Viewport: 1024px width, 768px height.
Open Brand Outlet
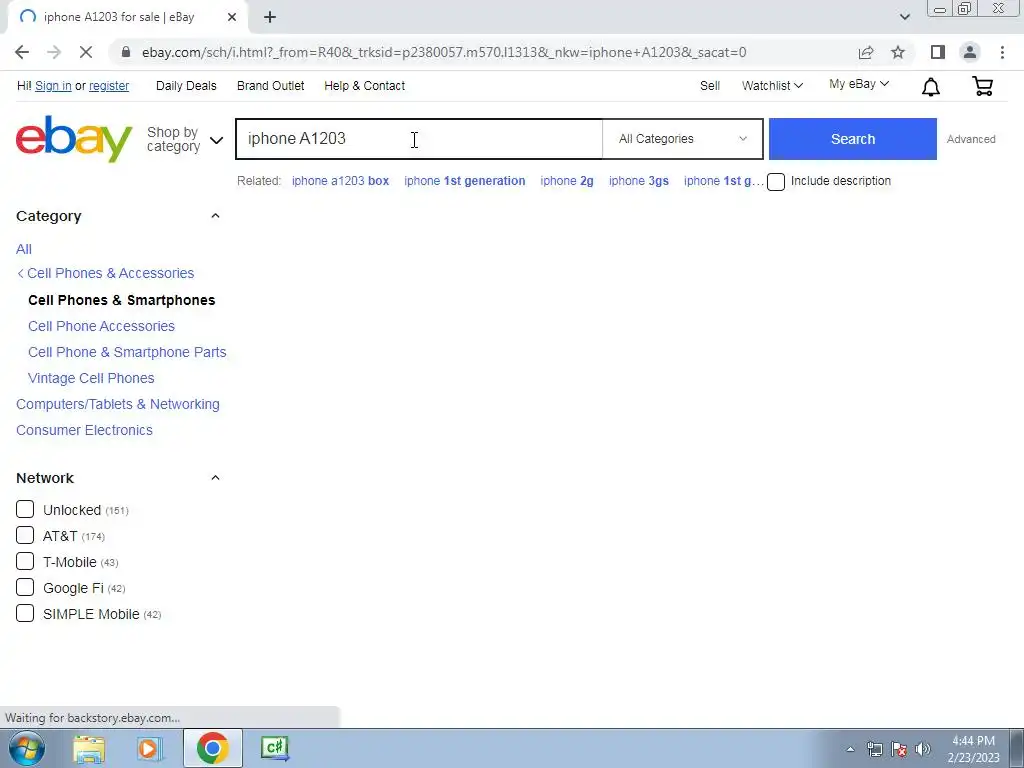(270, 86)
